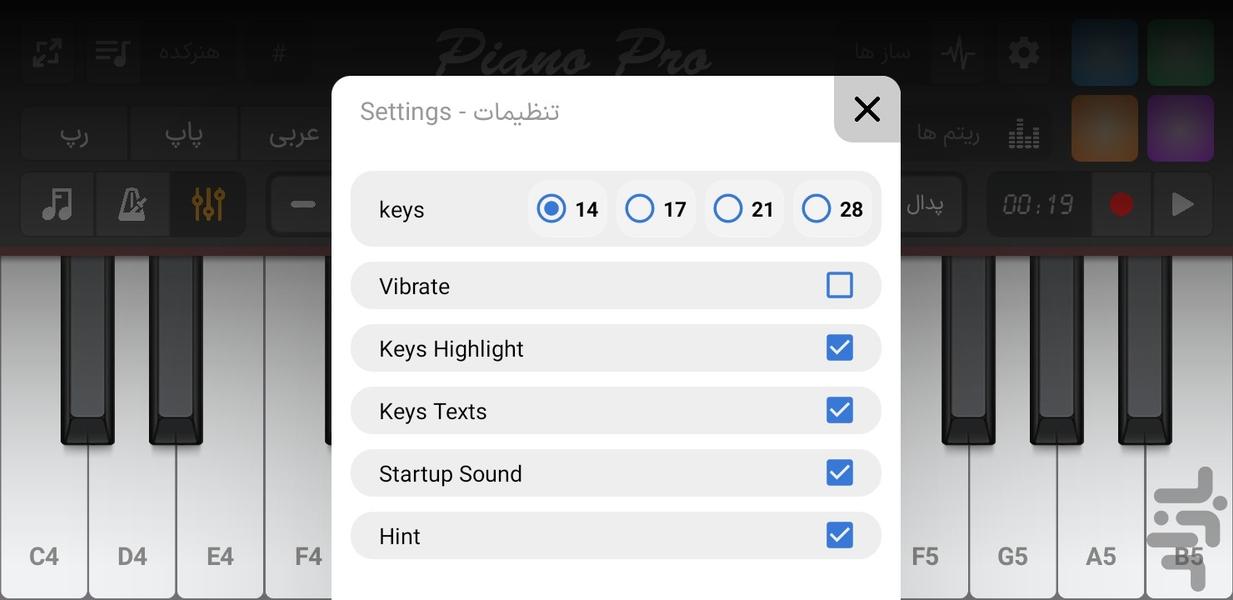
Task: Click the music note icon
Action: click(x=57, y=205)
